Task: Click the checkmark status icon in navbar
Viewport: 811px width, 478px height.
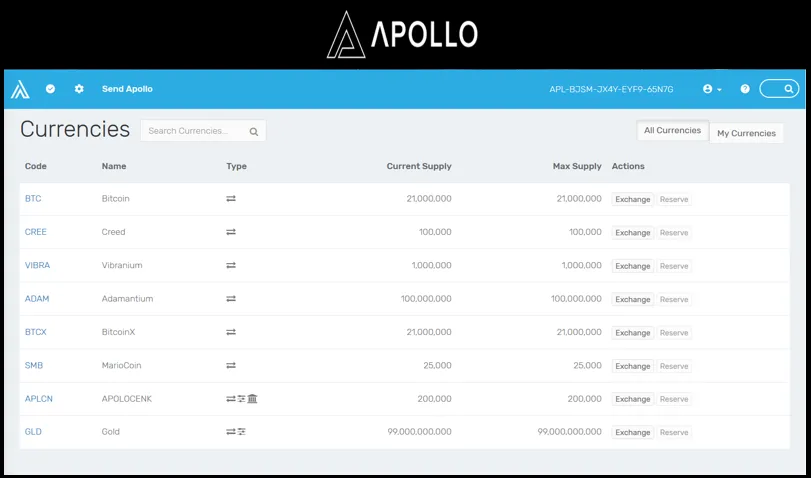Action: [50, 89]
